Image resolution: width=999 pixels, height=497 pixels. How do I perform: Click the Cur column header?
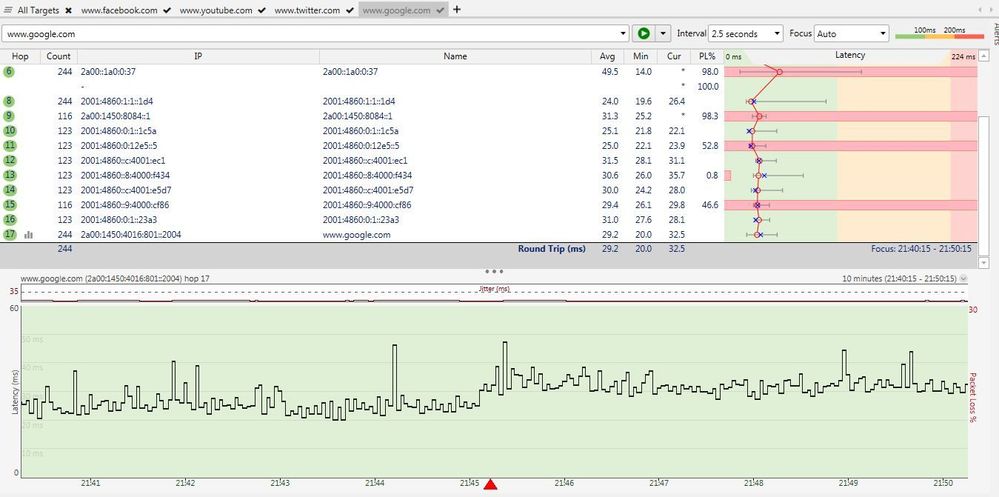click(673, 56)
